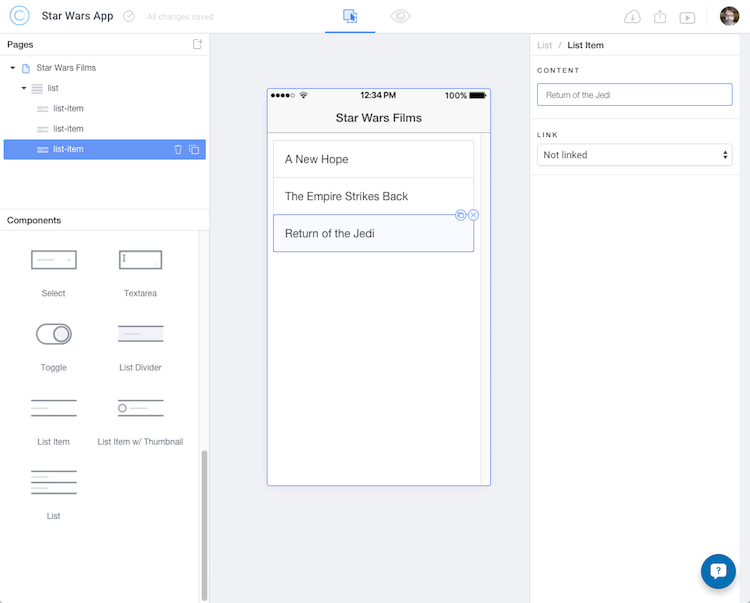Add a new page with the plus icon
The height and width of the screenshot is (603, 750).
click(198, 44)
